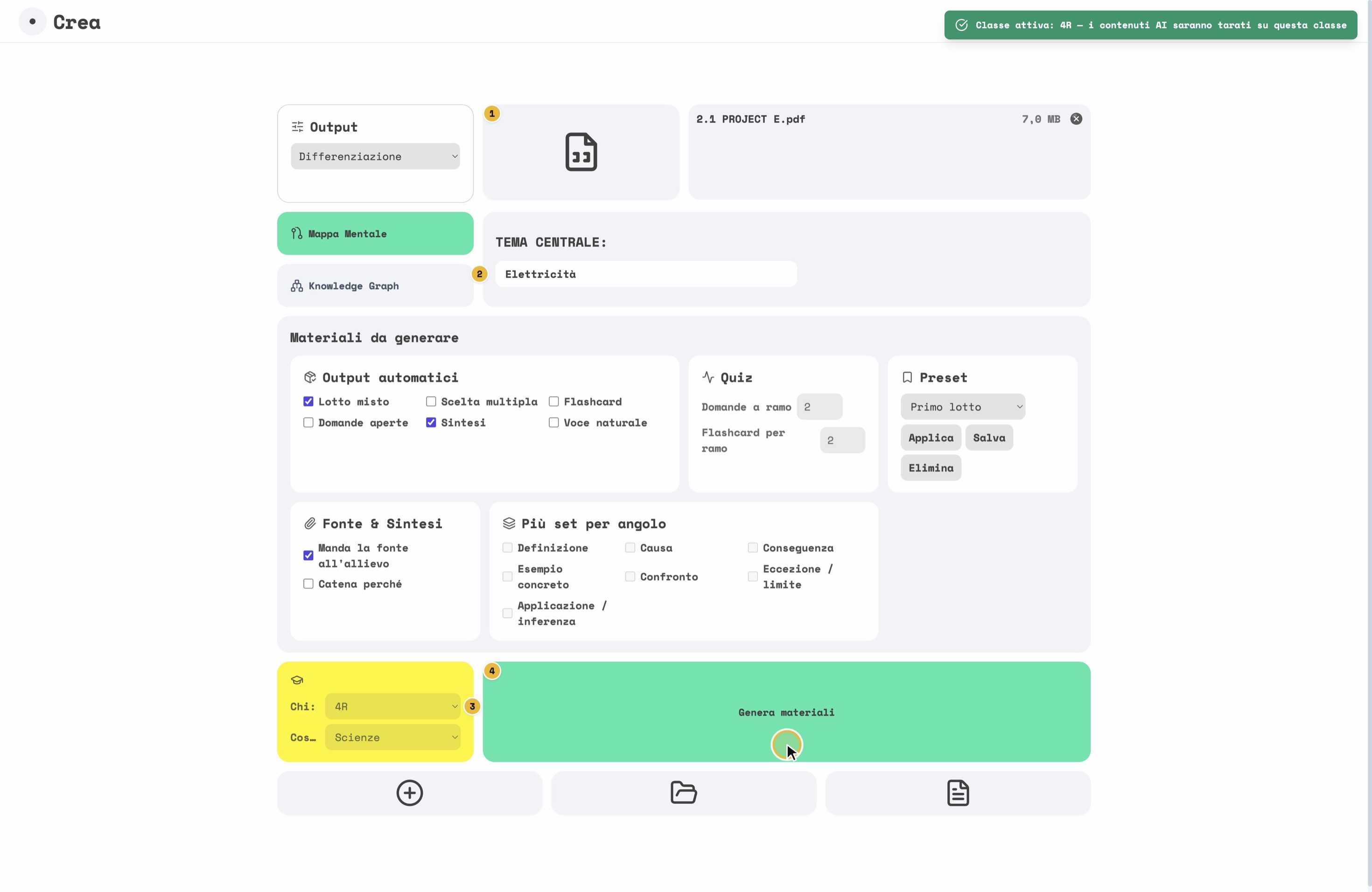This screenshot has width=1372, height=892.
Task: Click the Applica preset button
Action: 931,437
